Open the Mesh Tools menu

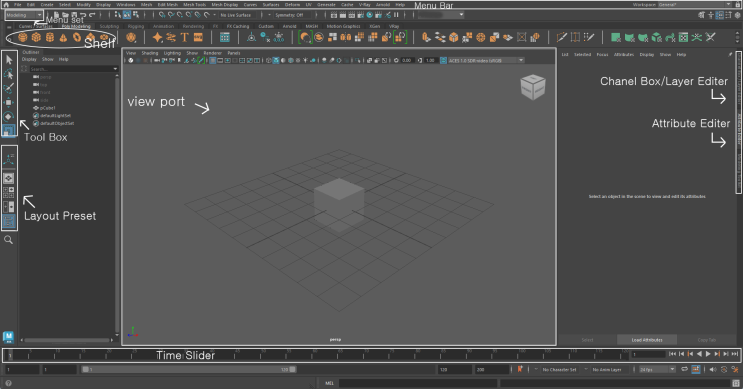(194, 5)
